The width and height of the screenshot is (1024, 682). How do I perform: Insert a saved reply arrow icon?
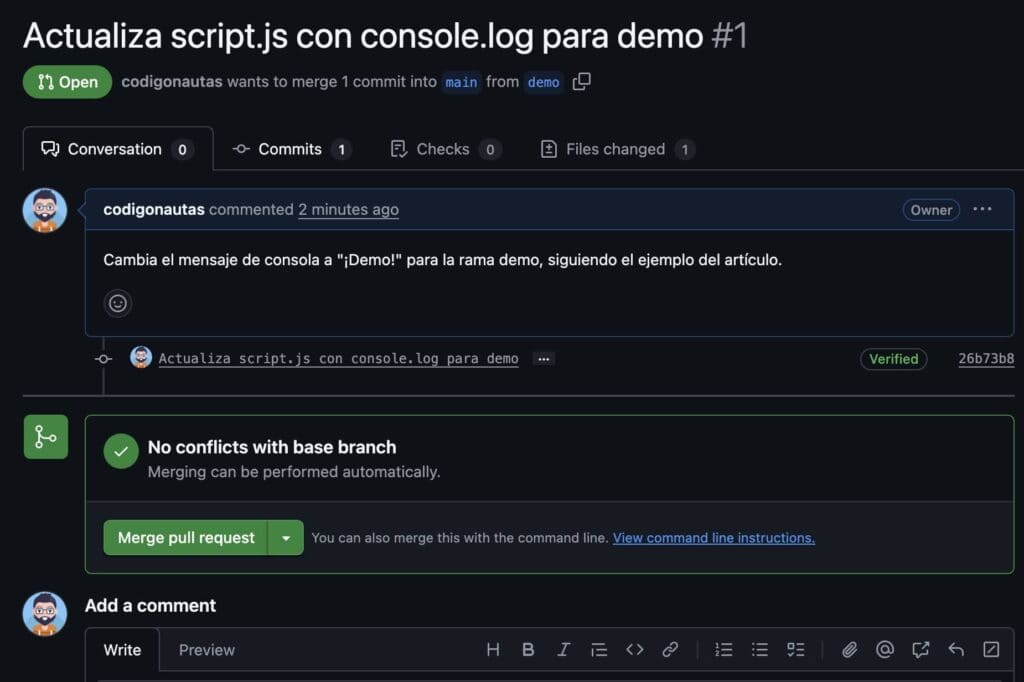coord(956,649)
